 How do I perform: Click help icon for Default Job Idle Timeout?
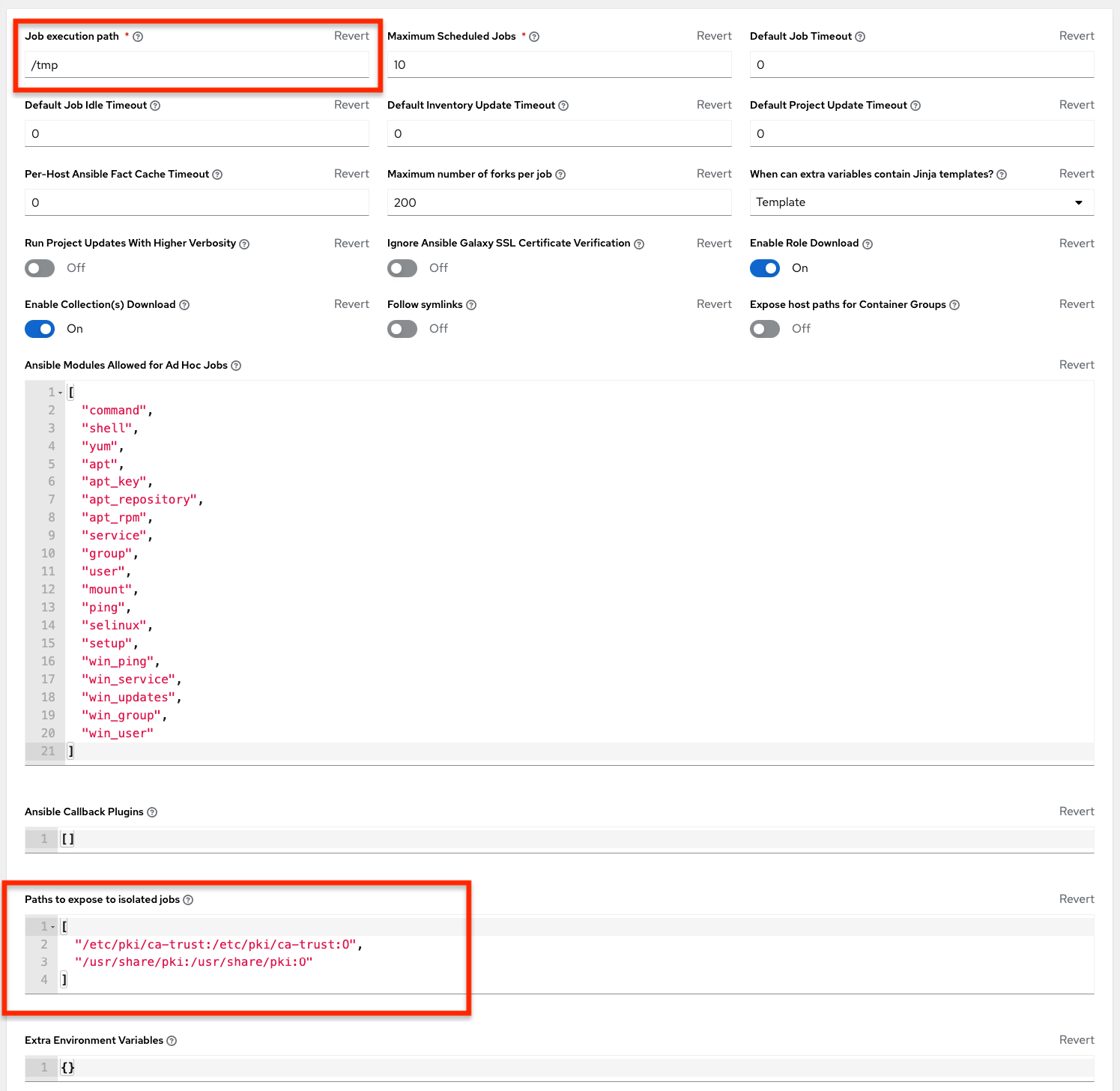click(155, 106)
